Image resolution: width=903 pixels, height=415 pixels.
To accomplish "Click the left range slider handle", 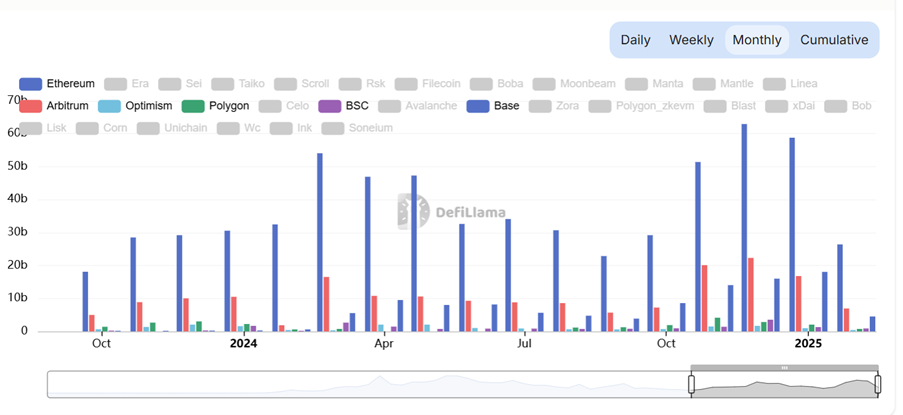I will click(x=690, y=384).
